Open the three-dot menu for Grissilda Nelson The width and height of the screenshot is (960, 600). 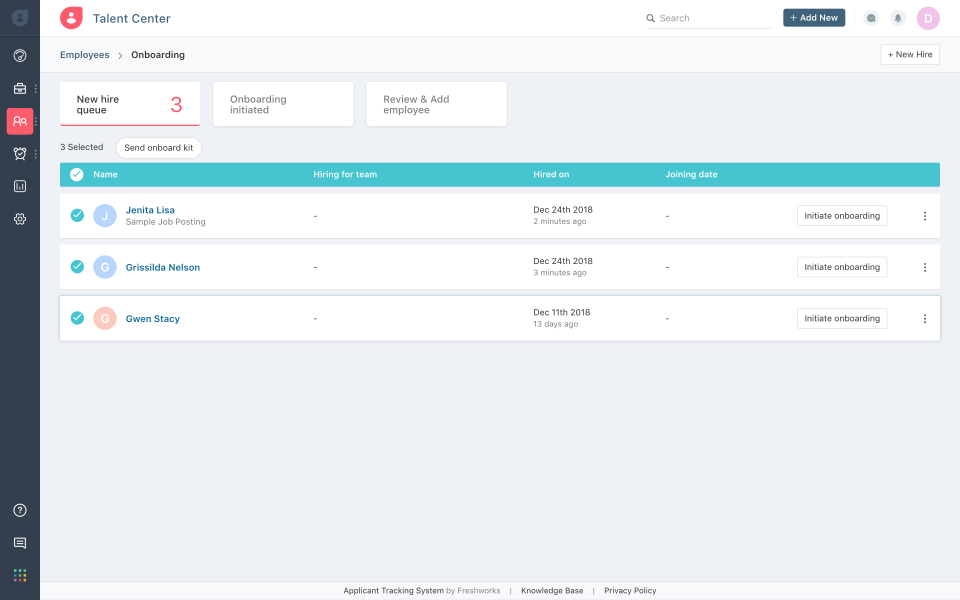924,268
